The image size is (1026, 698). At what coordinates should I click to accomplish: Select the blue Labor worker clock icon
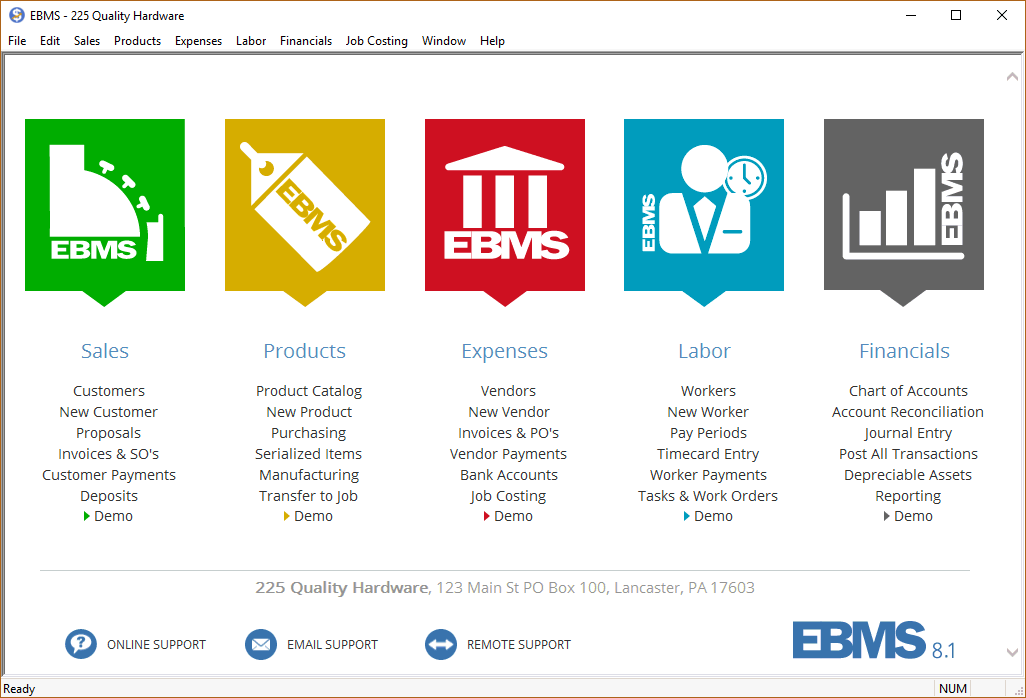704,205
